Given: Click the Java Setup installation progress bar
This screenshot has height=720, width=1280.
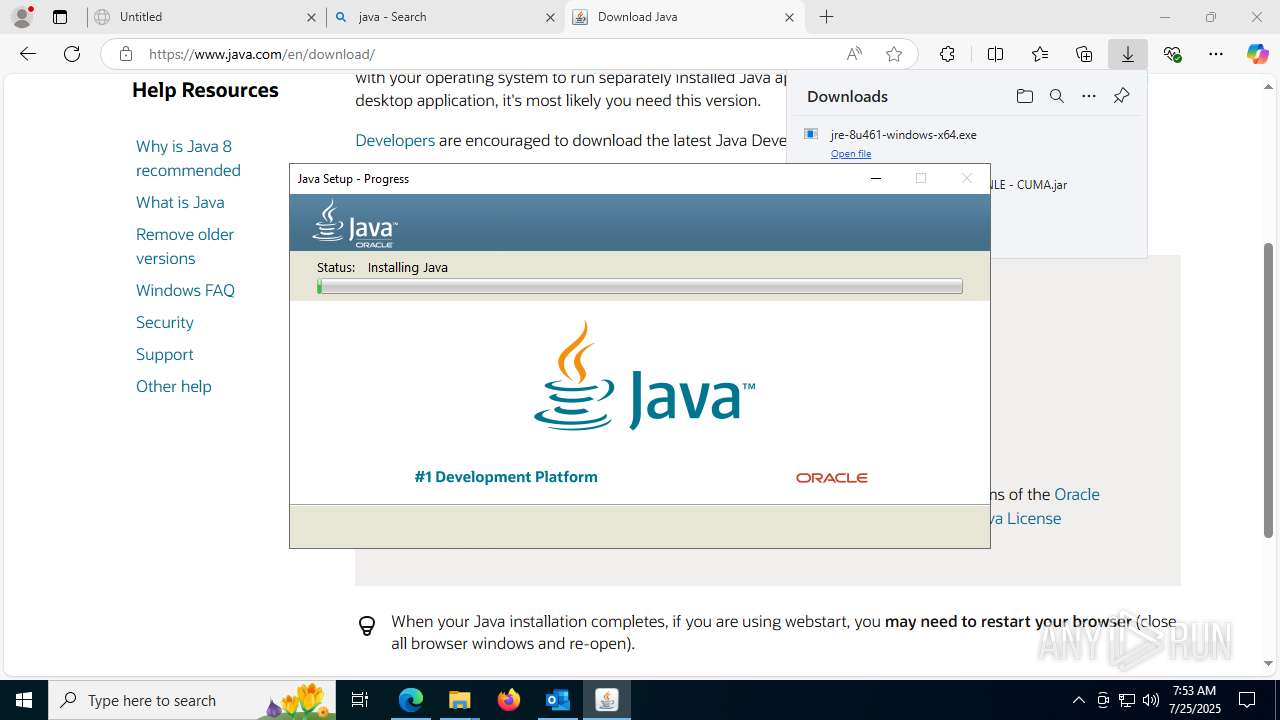Looking at the screenshot, I should coord(640,286).
